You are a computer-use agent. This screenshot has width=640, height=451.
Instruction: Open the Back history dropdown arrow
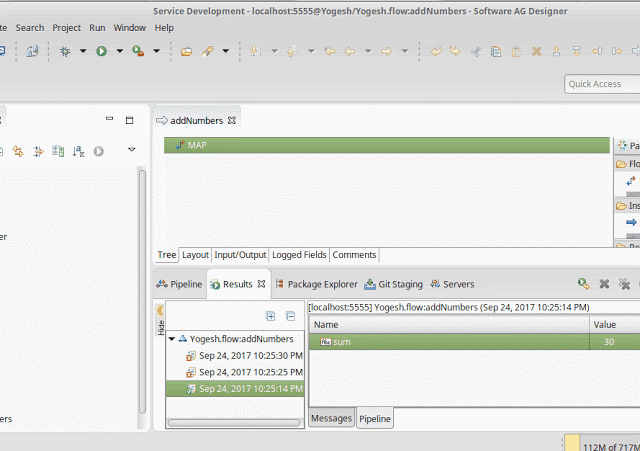[368, 51]
